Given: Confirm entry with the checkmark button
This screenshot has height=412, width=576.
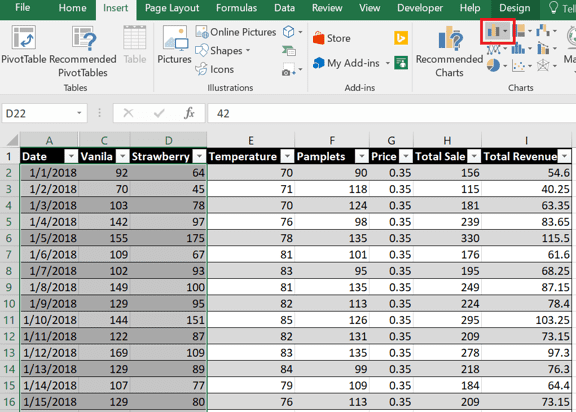Looking at the screenshot, I should point(159,113).
